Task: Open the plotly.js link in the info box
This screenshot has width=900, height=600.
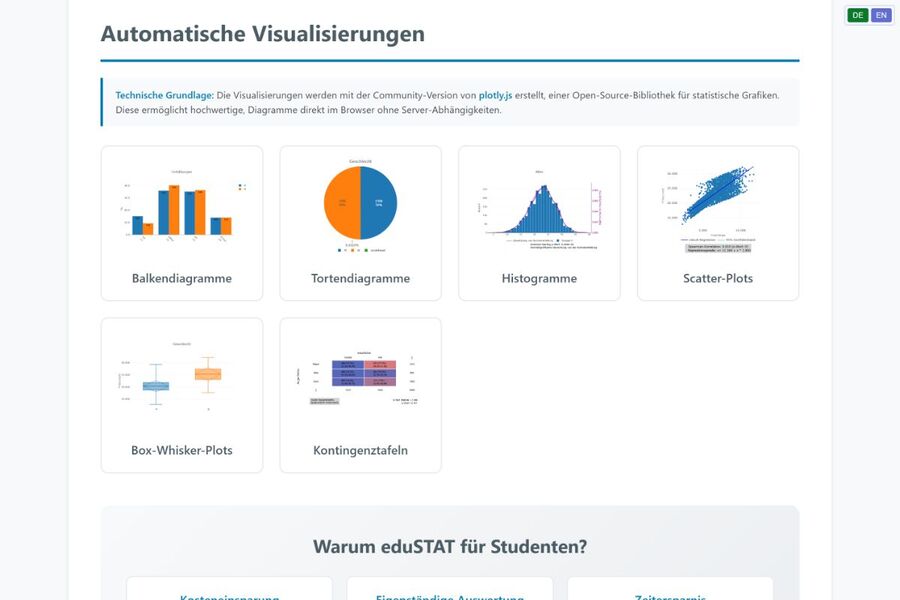Action: pyautogui.click(x=495, y=95)
